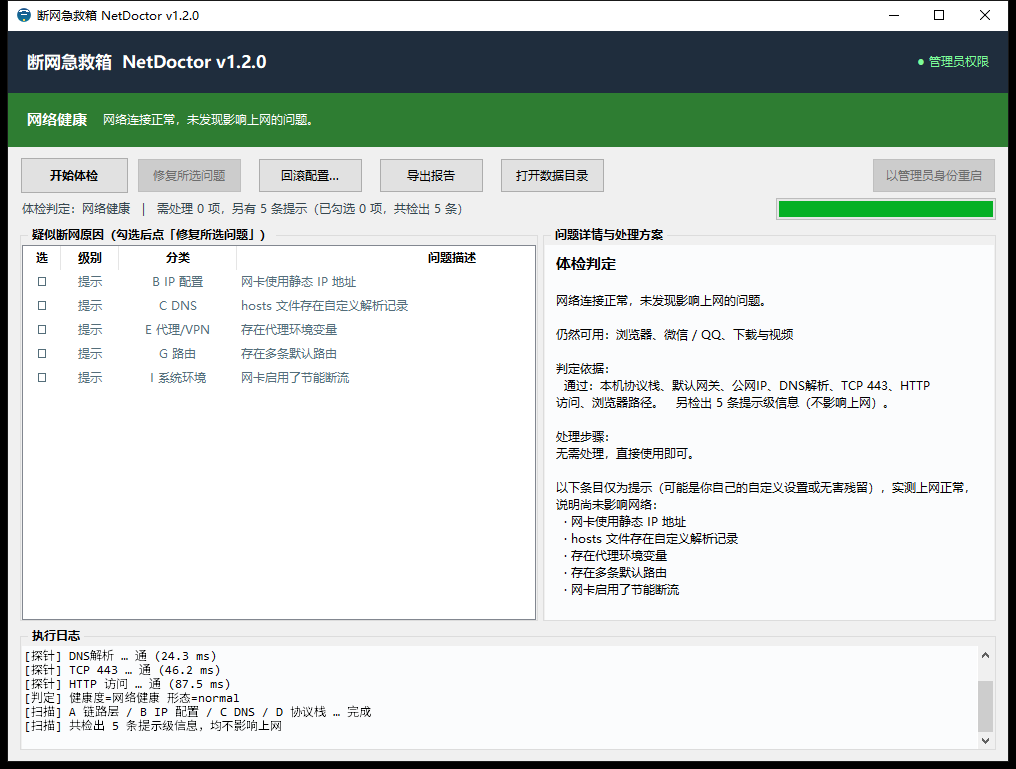The height and width of the screenshot is (769, 1016).
Task: Sort by the 级别 column header
Action: point(89,258)
